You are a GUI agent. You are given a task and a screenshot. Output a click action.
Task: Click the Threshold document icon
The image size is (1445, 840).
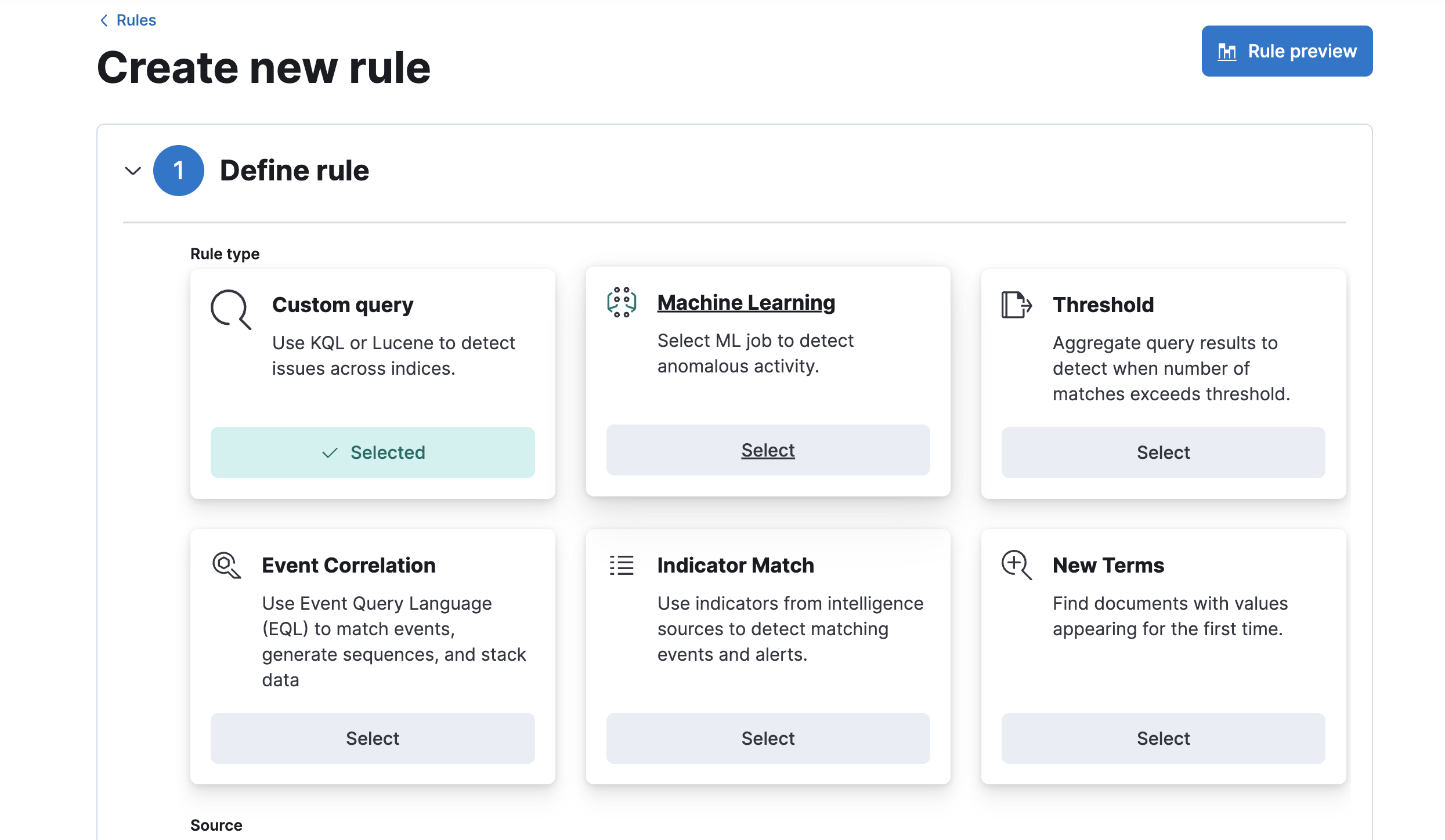click(x=1016, y=305)
